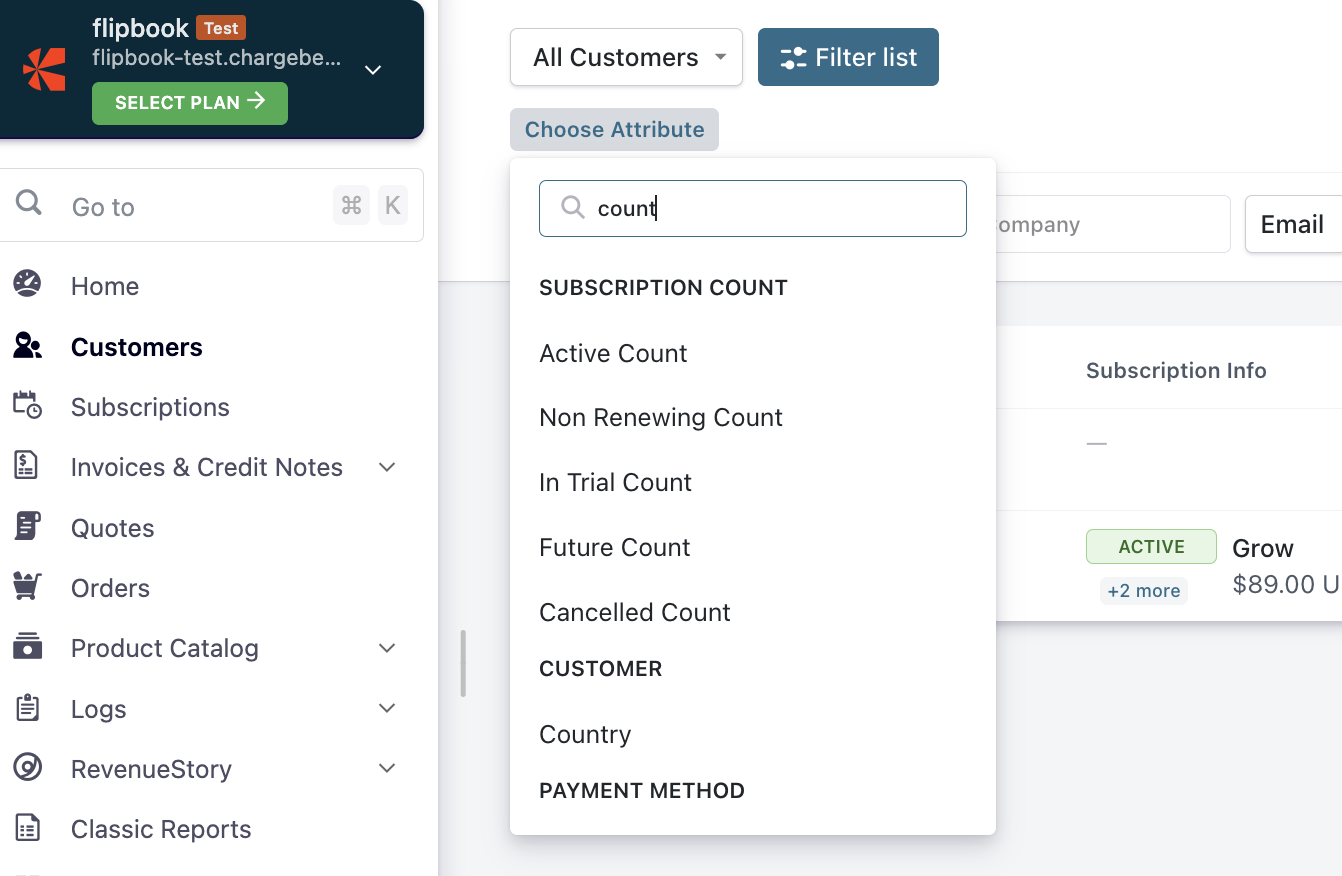This screenshot has height=876, width=1342.
Task: Open the Subscriptions calendar icon
Action: point(27,405)
